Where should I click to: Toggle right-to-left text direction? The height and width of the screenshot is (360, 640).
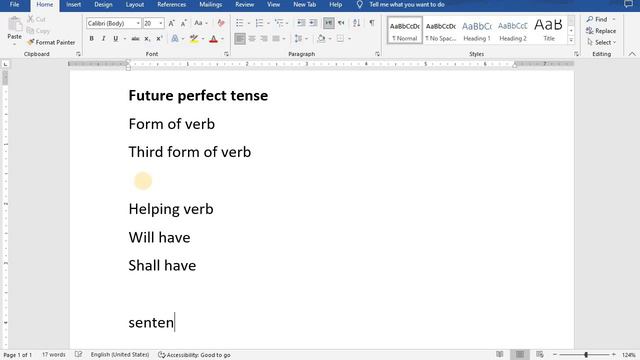tap(341, 23)
